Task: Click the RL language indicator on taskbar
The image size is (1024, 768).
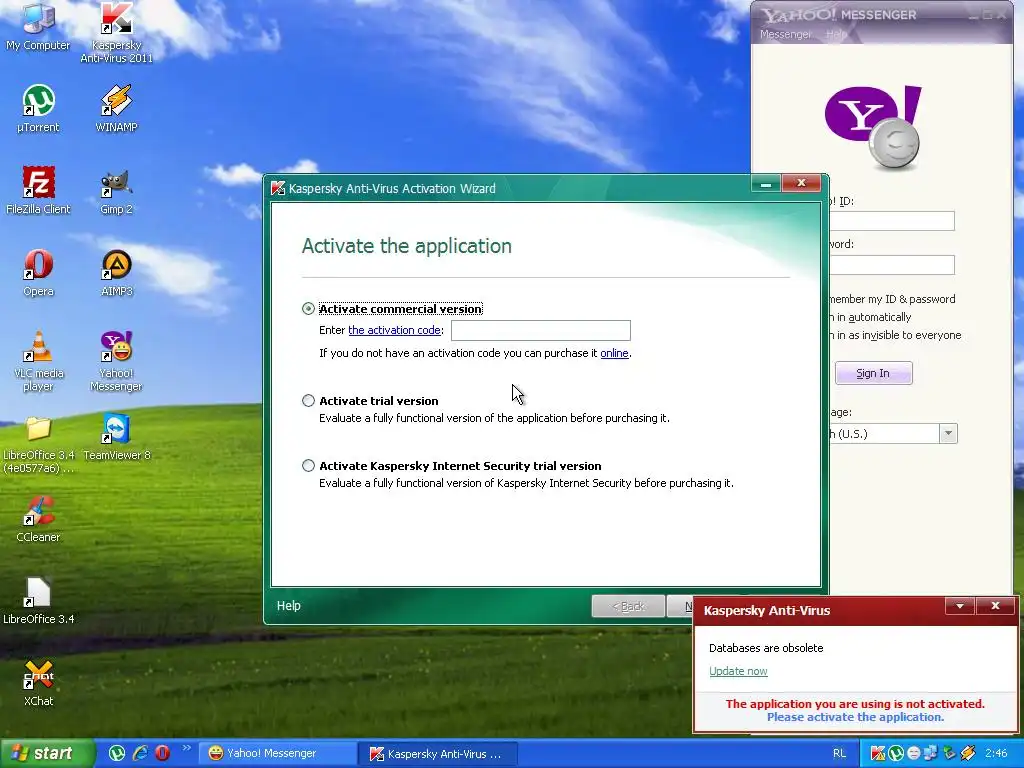Action: tap(840, 754)
